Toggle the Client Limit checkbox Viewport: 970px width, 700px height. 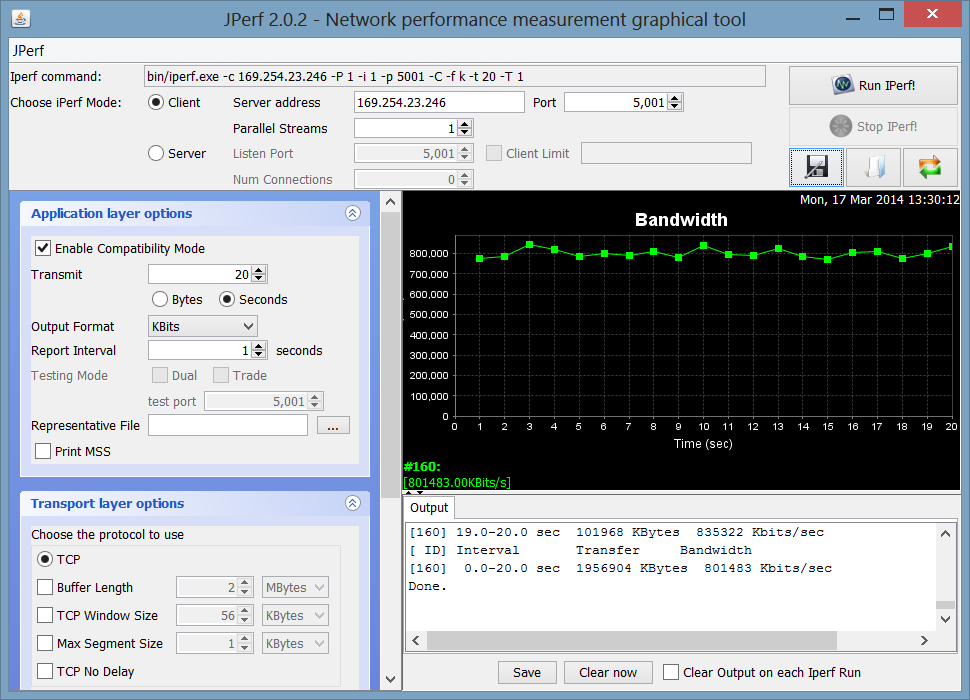[x=494, y=153]
